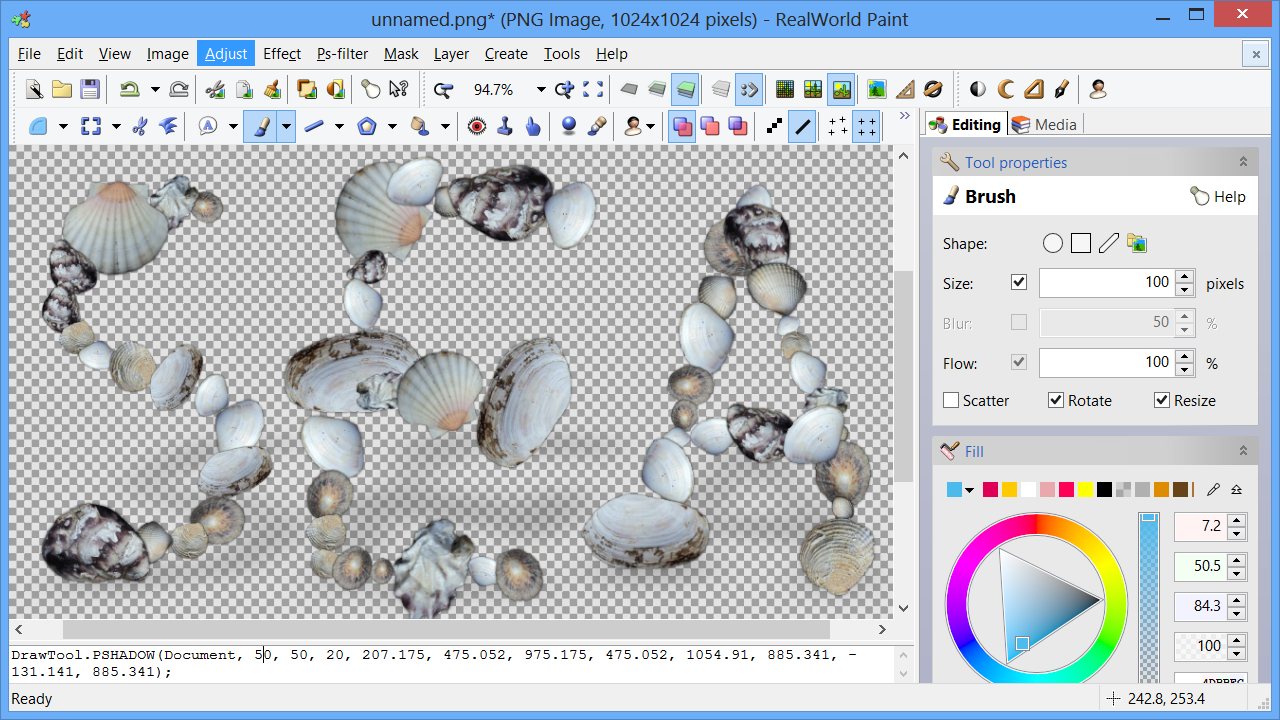Click the black compass-like circle icon
Viewport: 1280px width, 720px height.
tap(933, 89)
